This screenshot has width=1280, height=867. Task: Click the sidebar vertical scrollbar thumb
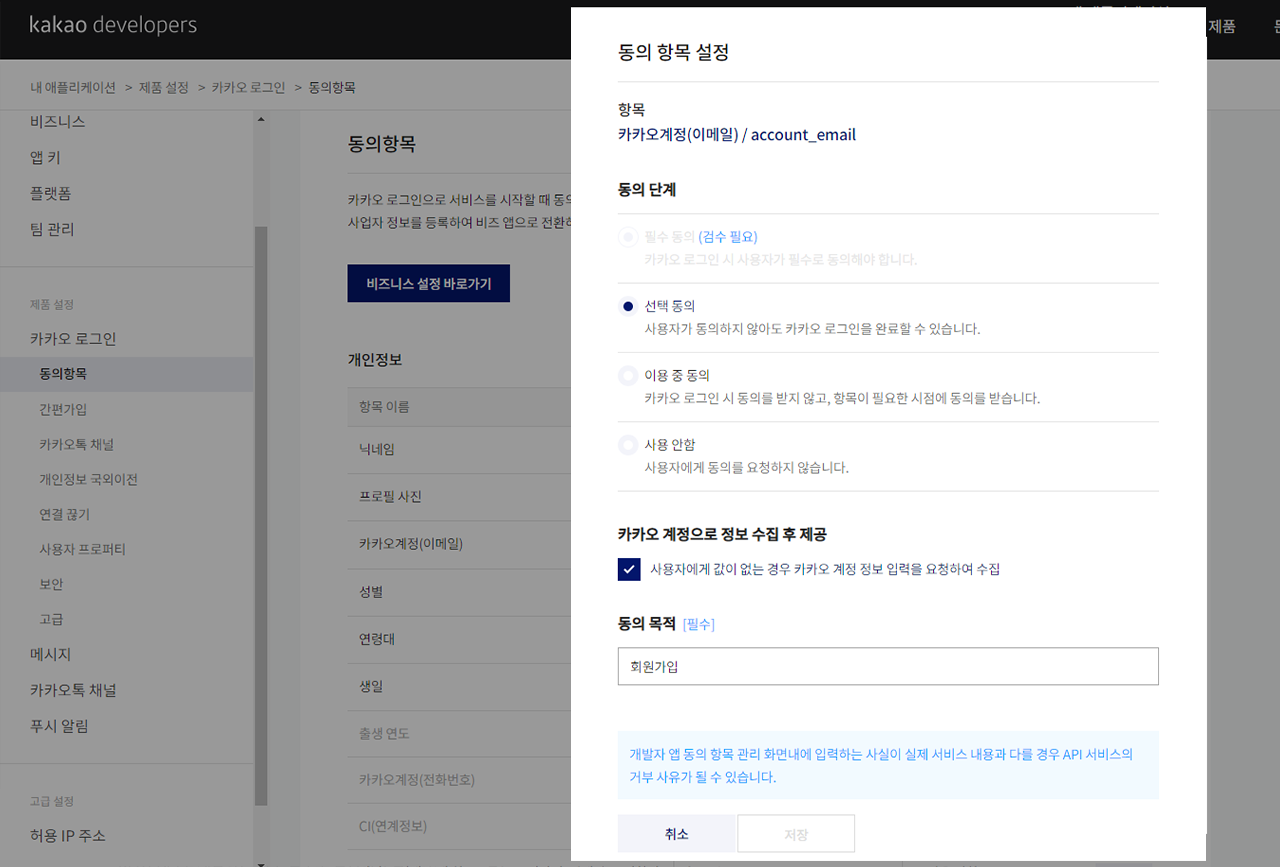(x=262, y=516)
